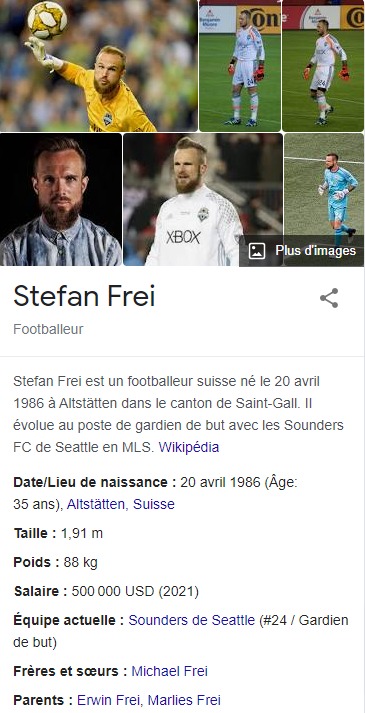Click the Suisse link
The height and width of the screenshot is (713, 365).
154,504
